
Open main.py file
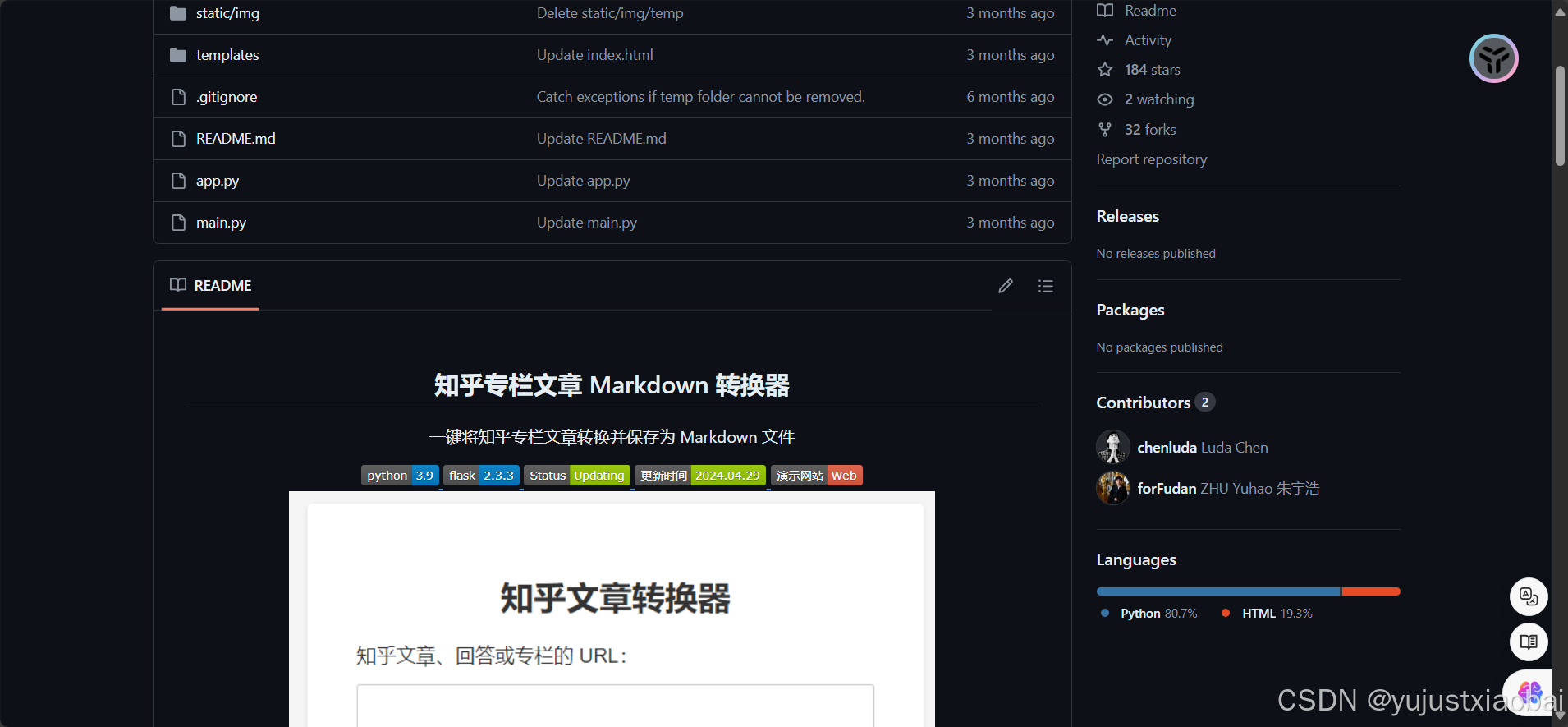(x=221, y=223)
